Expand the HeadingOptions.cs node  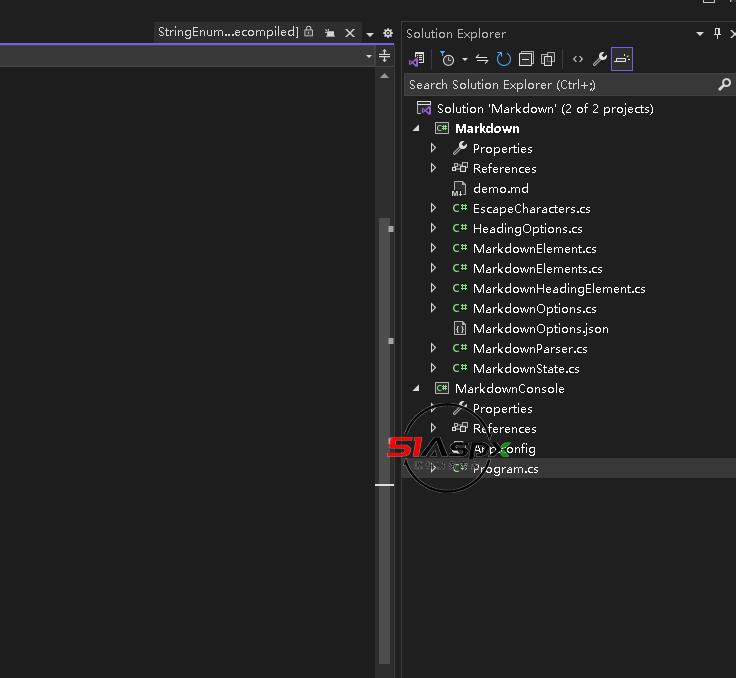(x=433, y=228)
